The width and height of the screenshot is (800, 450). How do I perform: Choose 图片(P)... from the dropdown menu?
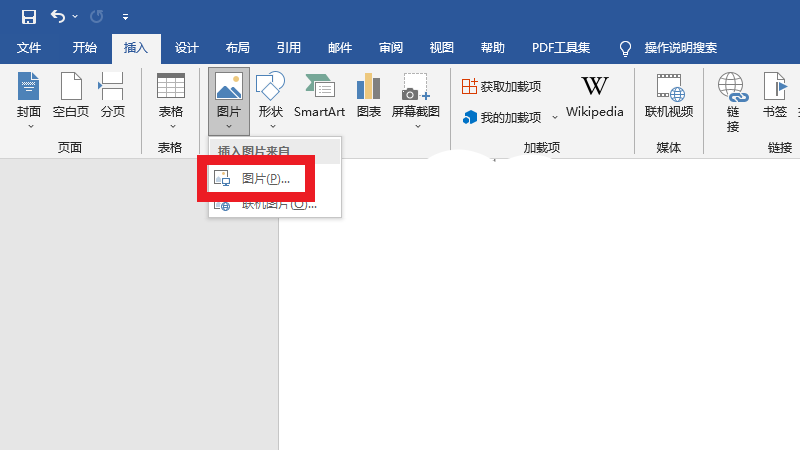tap(265, 179)
